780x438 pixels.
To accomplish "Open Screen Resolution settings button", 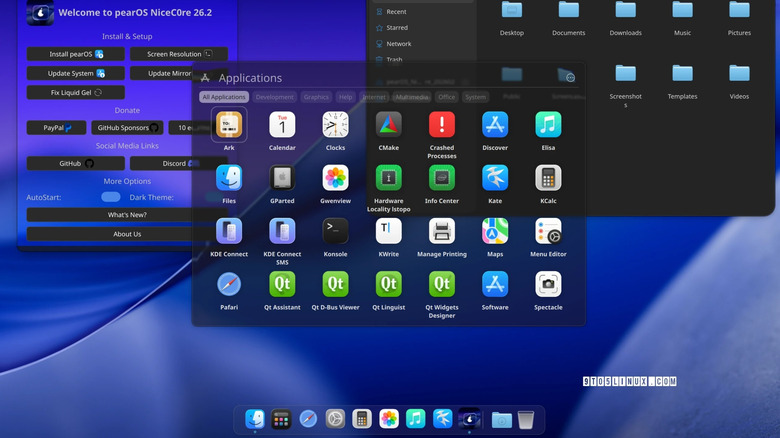I will [x=179, y=54].
